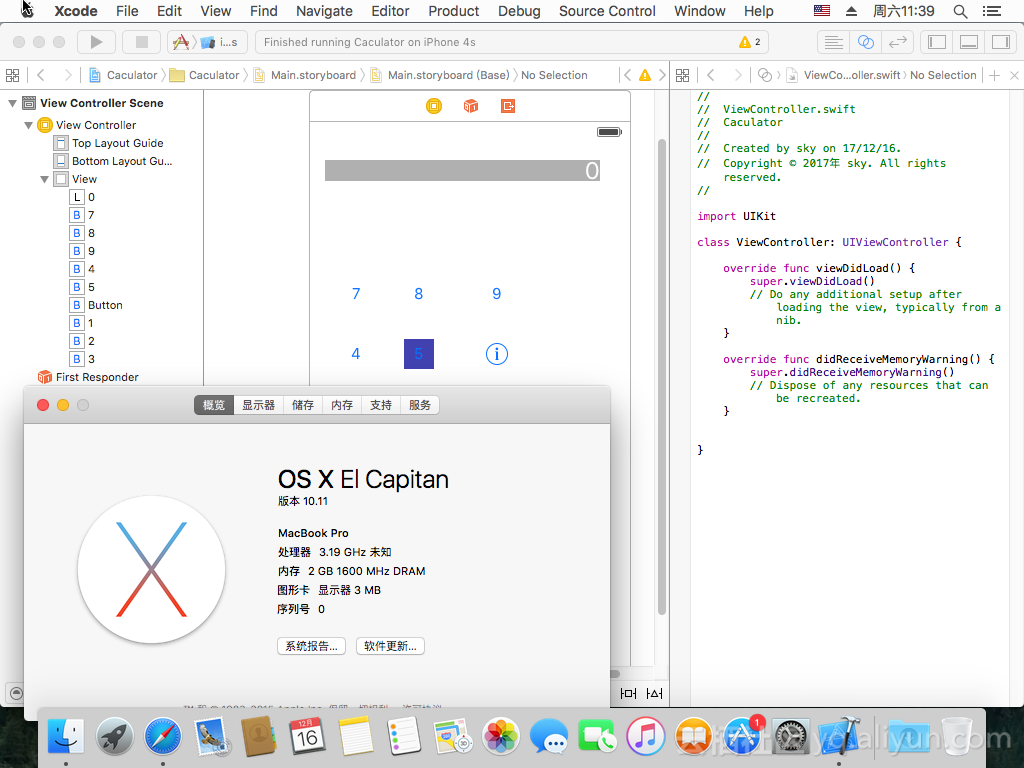Select Bottom Layout Guide in outline
The width and height of the screenshot is (1024, 768).
point(121,161)
